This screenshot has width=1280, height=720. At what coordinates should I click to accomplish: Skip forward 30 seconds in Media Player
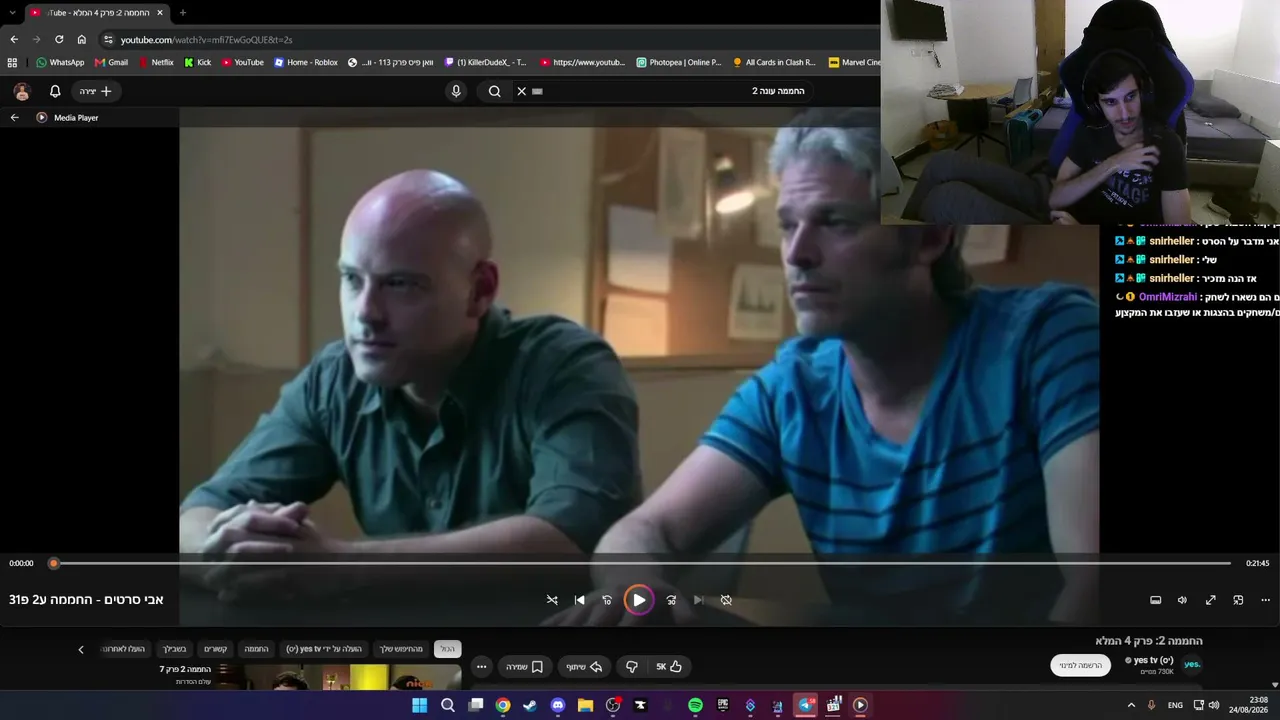671,600
